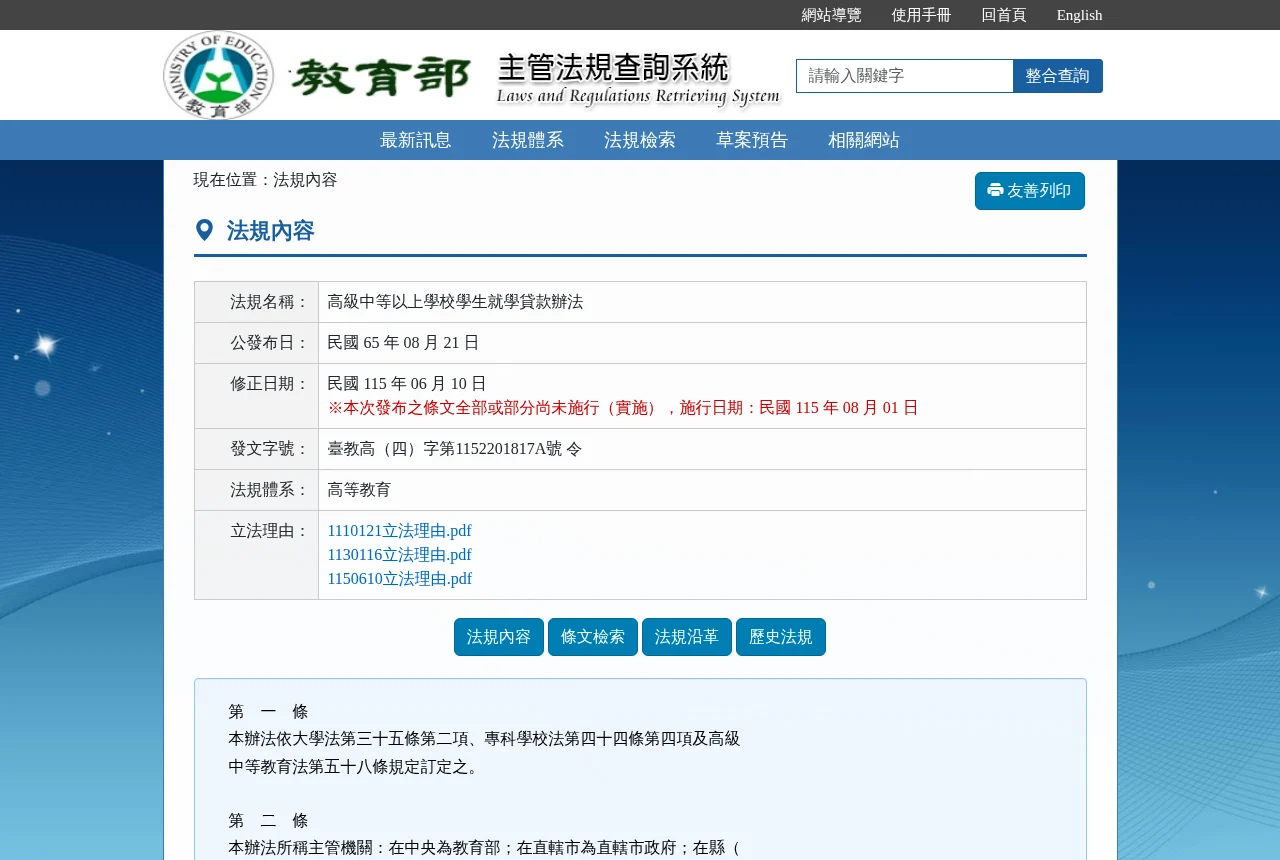Viewport: 1280px width, 860px height.
Task: Click the Ministry of Education logo
Action: click(218, 75)
